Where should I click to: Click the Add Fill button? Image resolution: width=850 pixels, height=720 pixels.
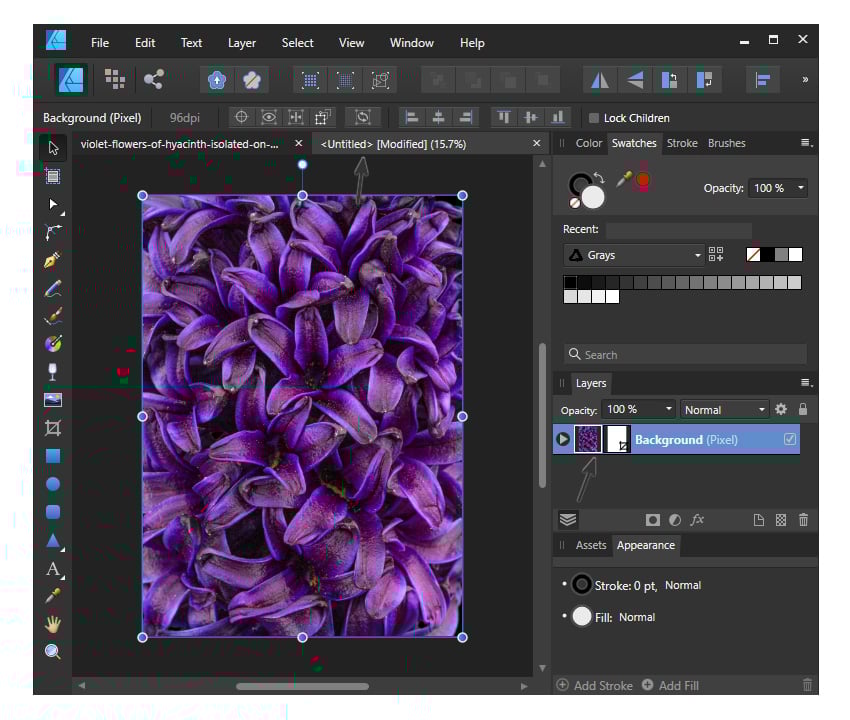pos(671,685)
